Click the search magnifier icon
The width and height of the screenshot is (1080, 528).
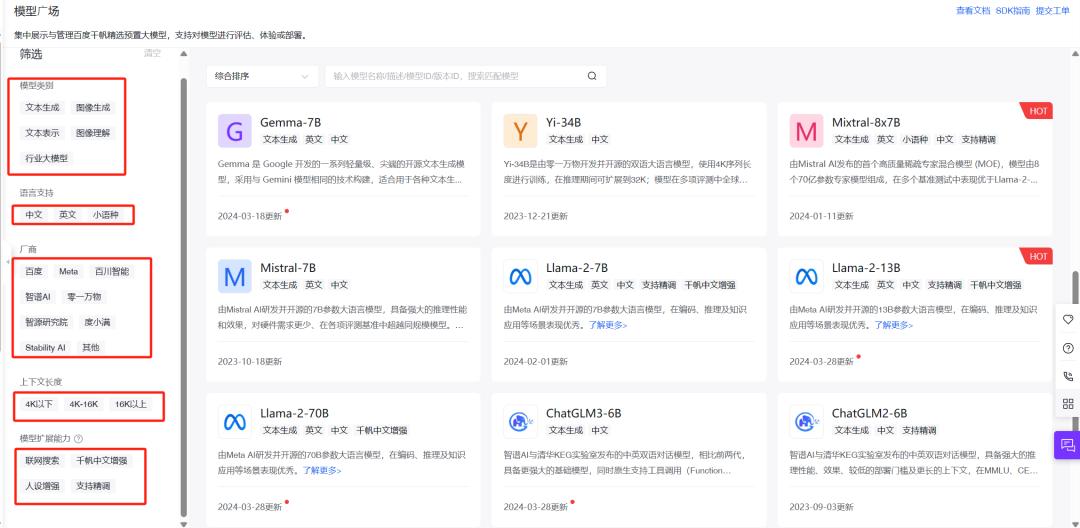click(x=592, y=76)
